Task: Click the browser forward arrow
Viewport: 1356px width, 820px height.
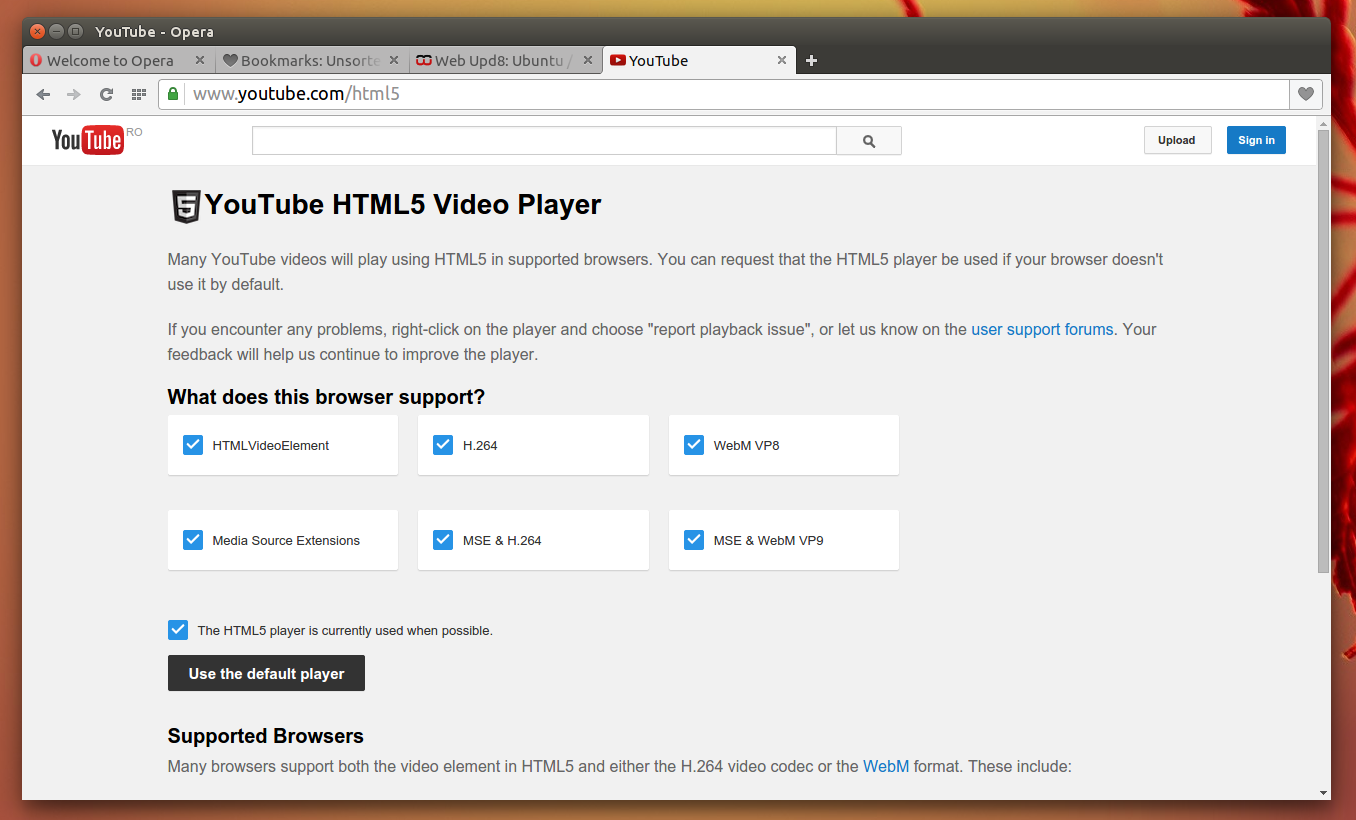Action: pos(74,94)
